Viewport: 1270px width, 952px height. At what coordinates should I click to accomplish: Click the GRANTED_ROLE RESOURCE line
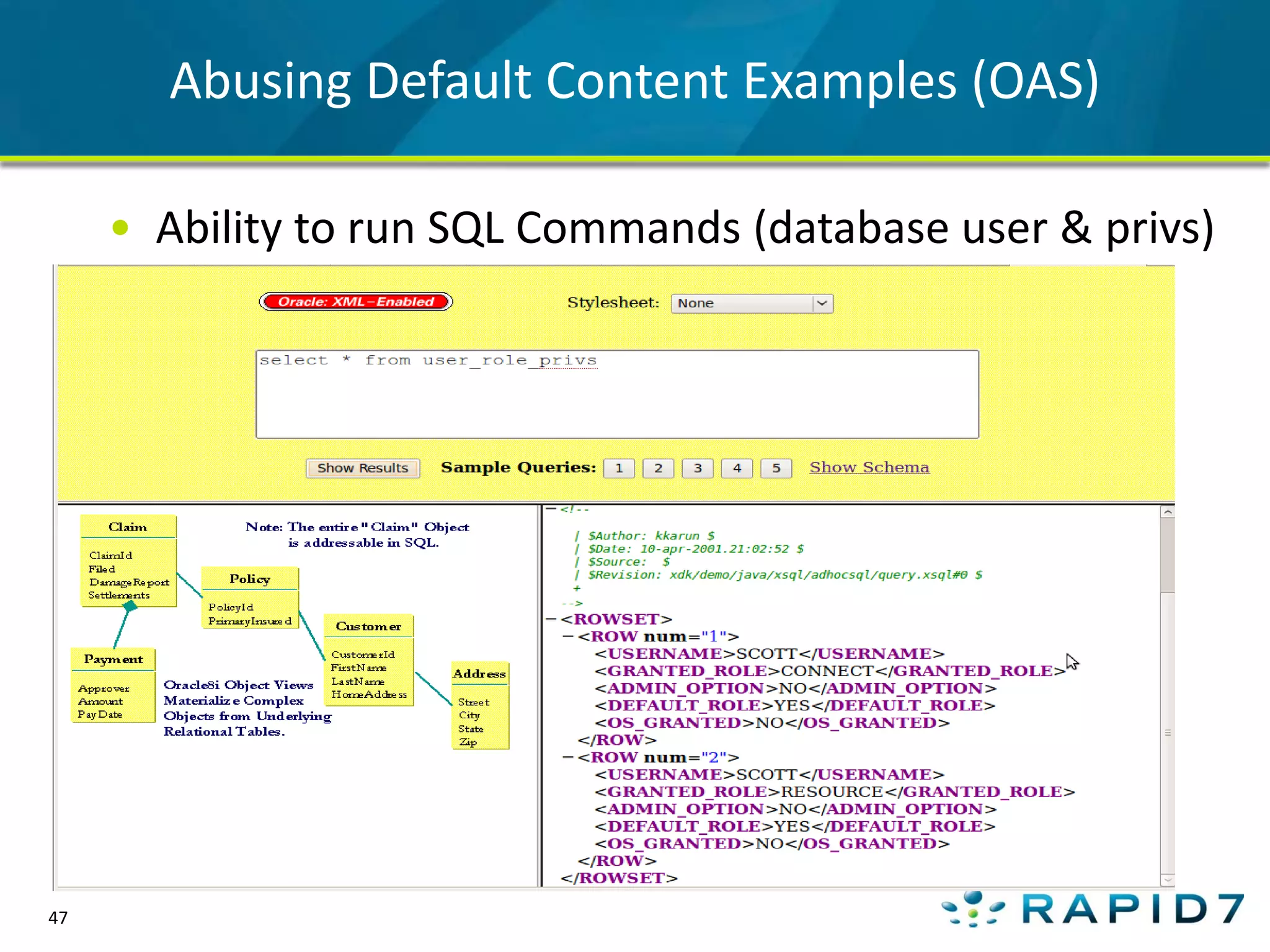point(835,791)
